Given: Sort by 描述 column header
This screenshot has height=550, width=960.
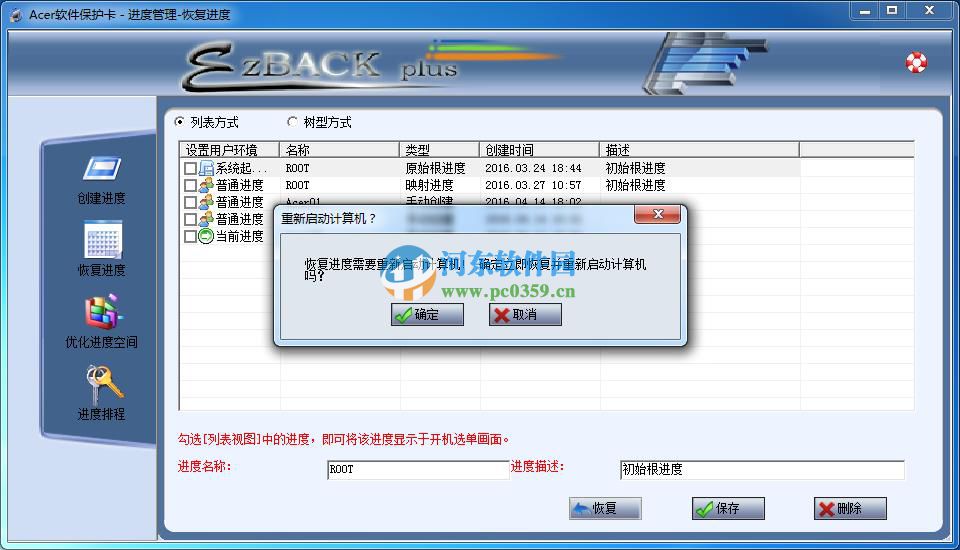Looking at the screenshot, I should coord(699,150).
